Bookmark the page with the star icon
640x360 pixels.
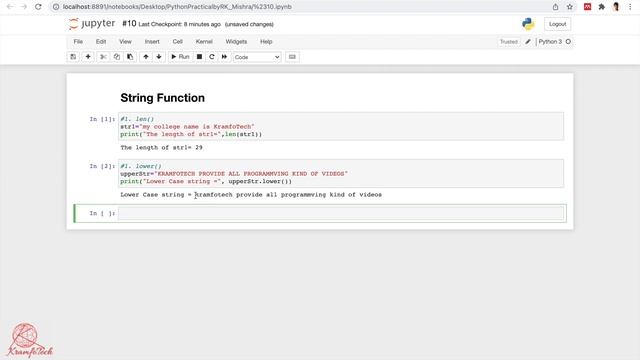[x=570, y=7]
